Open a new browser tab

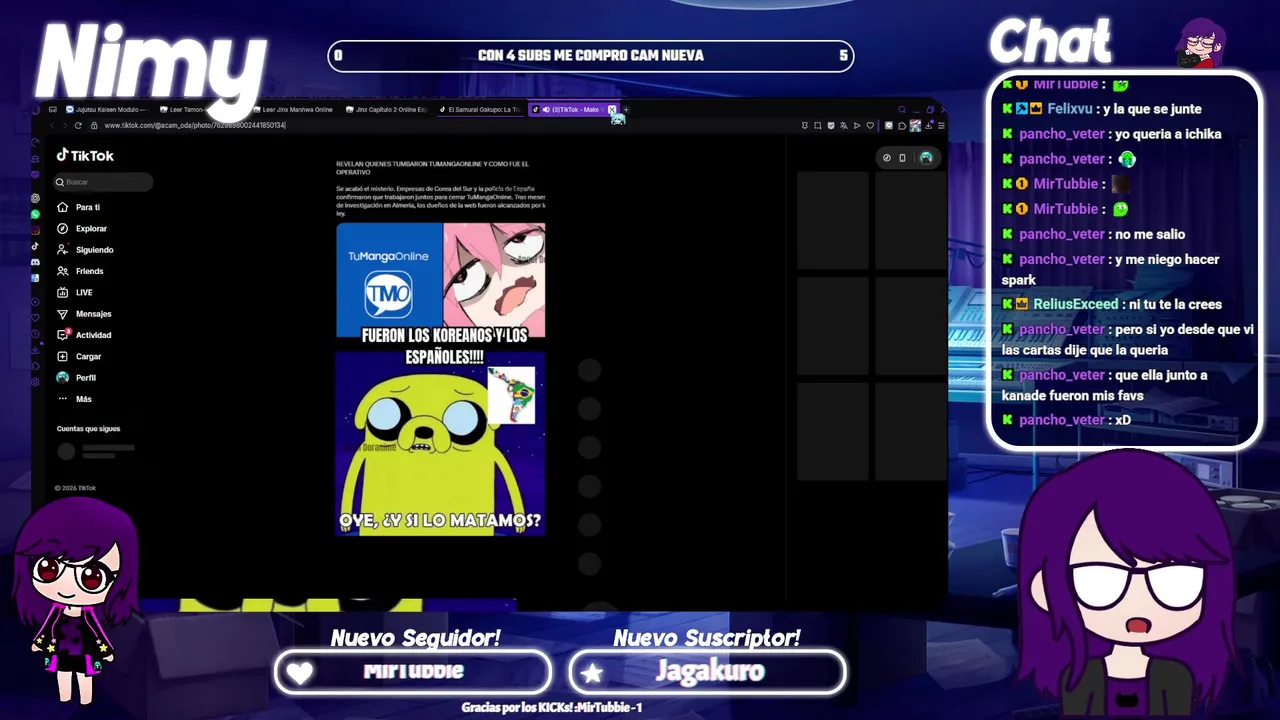[626, 110]
